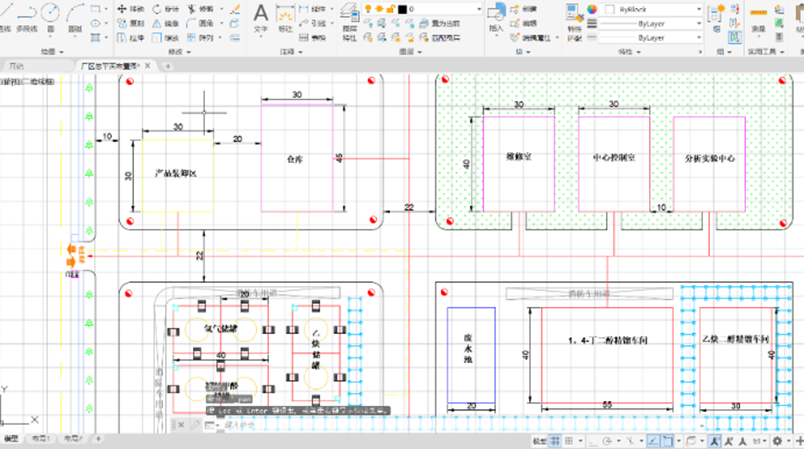
Task: Click the Insert block (插入) icon
Action: (497, 14)
